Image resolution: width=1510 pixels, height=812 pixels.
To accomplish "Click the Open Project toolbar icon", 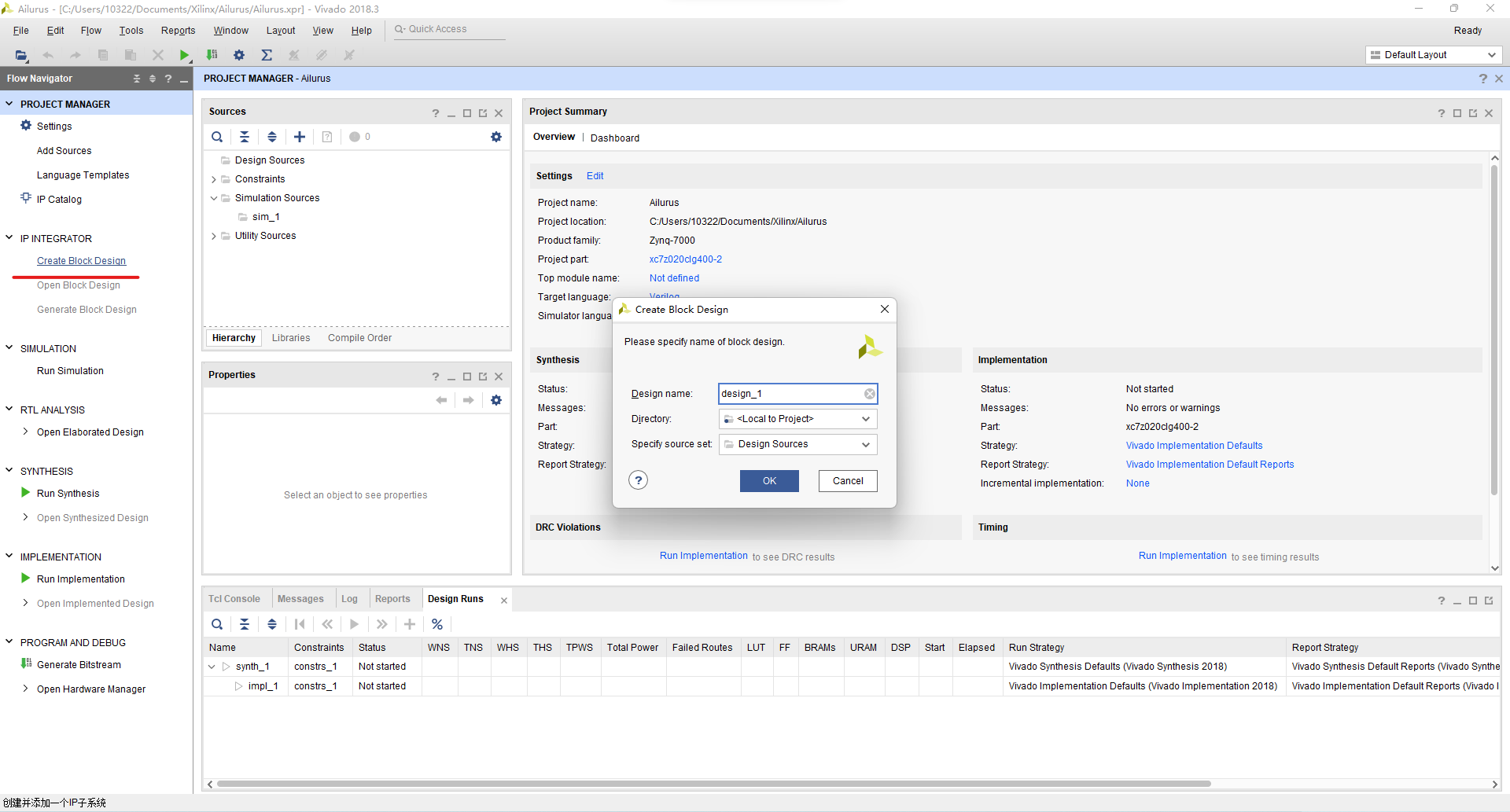I will pyautogui.click(x=21, y=55).
